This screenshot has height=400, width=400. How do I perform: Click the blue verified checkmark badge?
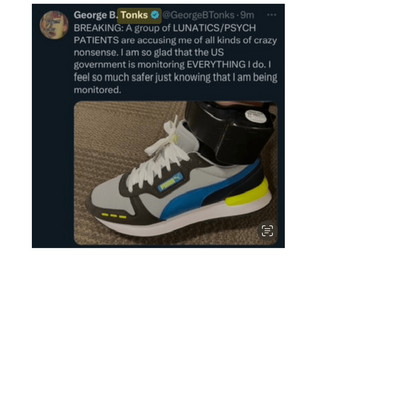pyautogui.click(x=155, y=15)
